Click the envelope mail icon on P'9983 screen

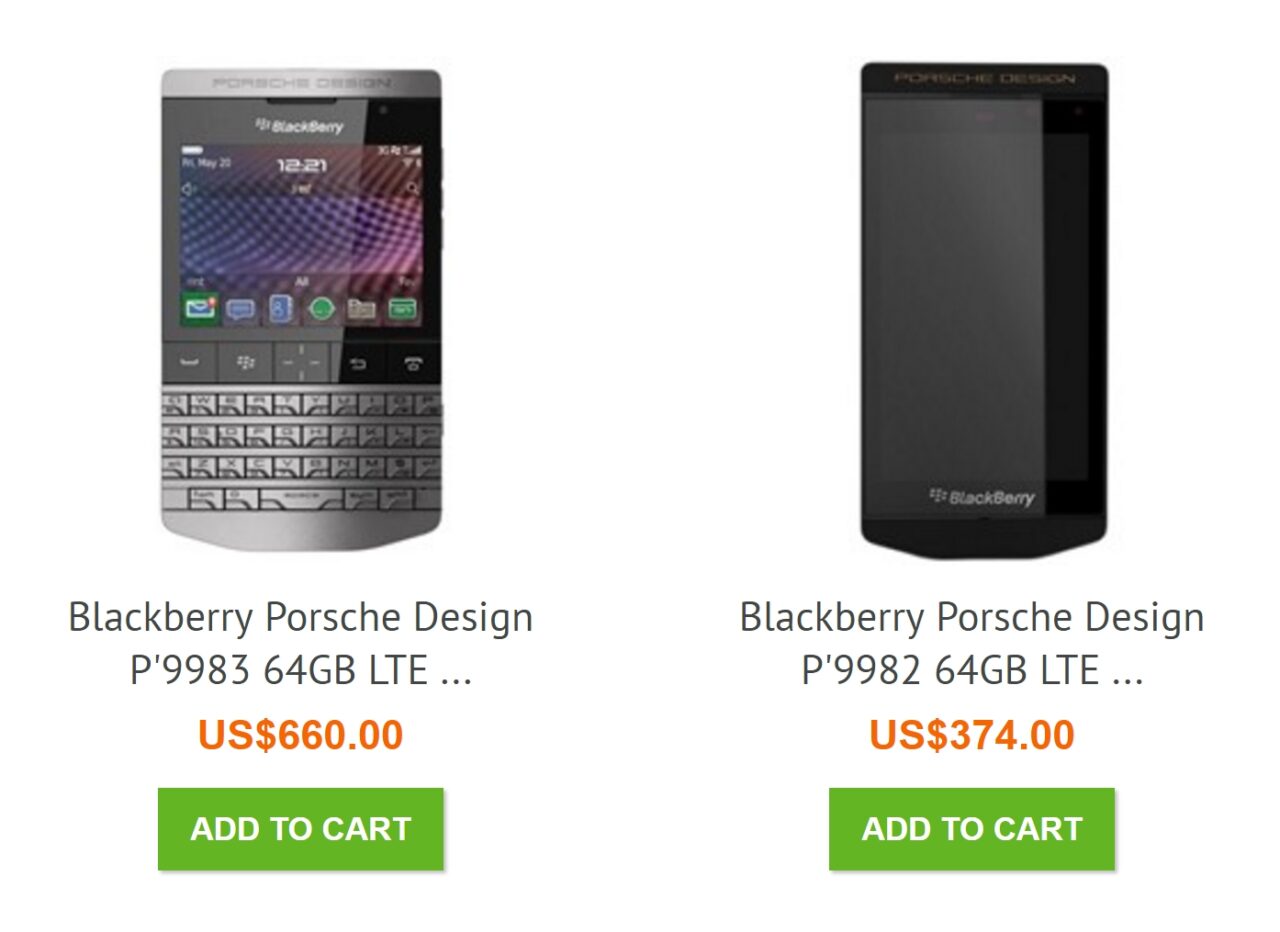tap(200, 309)
